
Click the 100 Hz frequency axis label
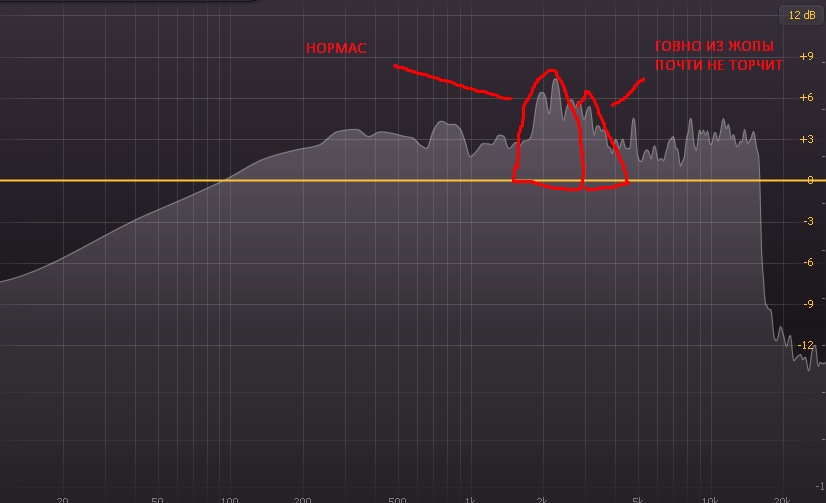coord(229,499)
